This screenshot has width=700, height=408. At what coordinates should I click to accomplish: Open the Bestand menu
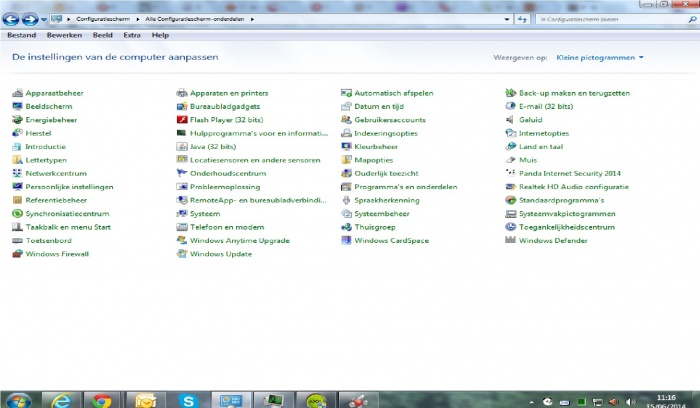(21, 35)
